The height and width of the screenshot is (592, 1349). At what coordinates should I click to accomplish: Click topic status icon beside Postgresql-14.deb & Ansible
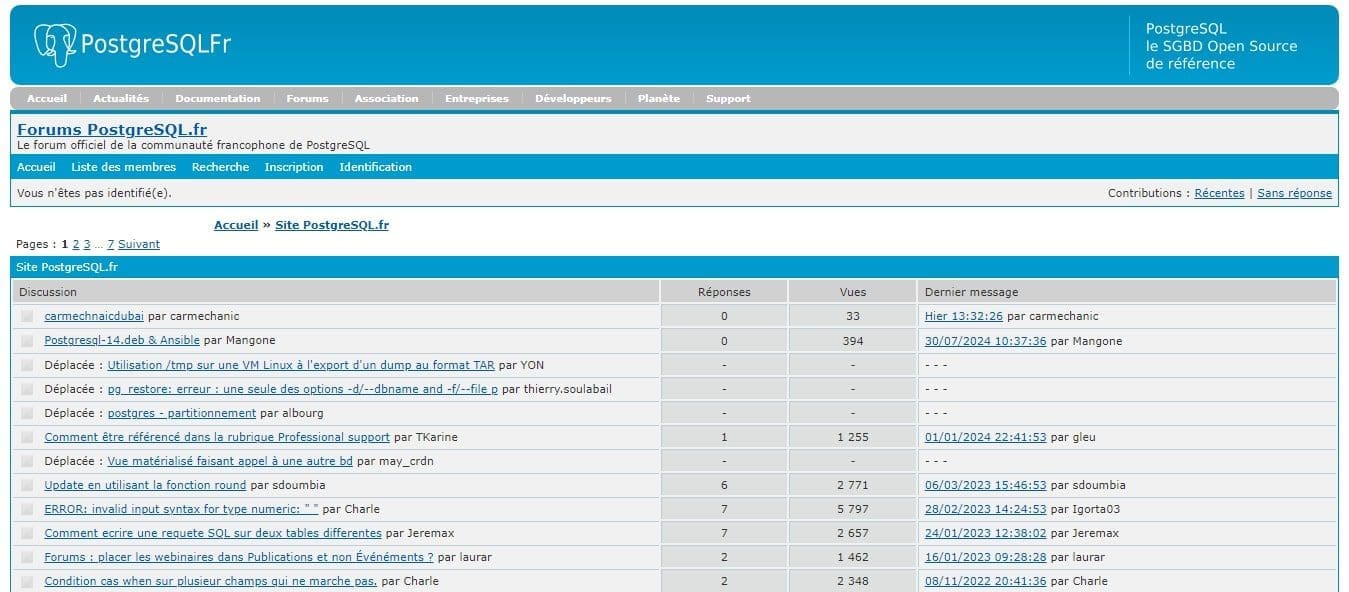27,341
